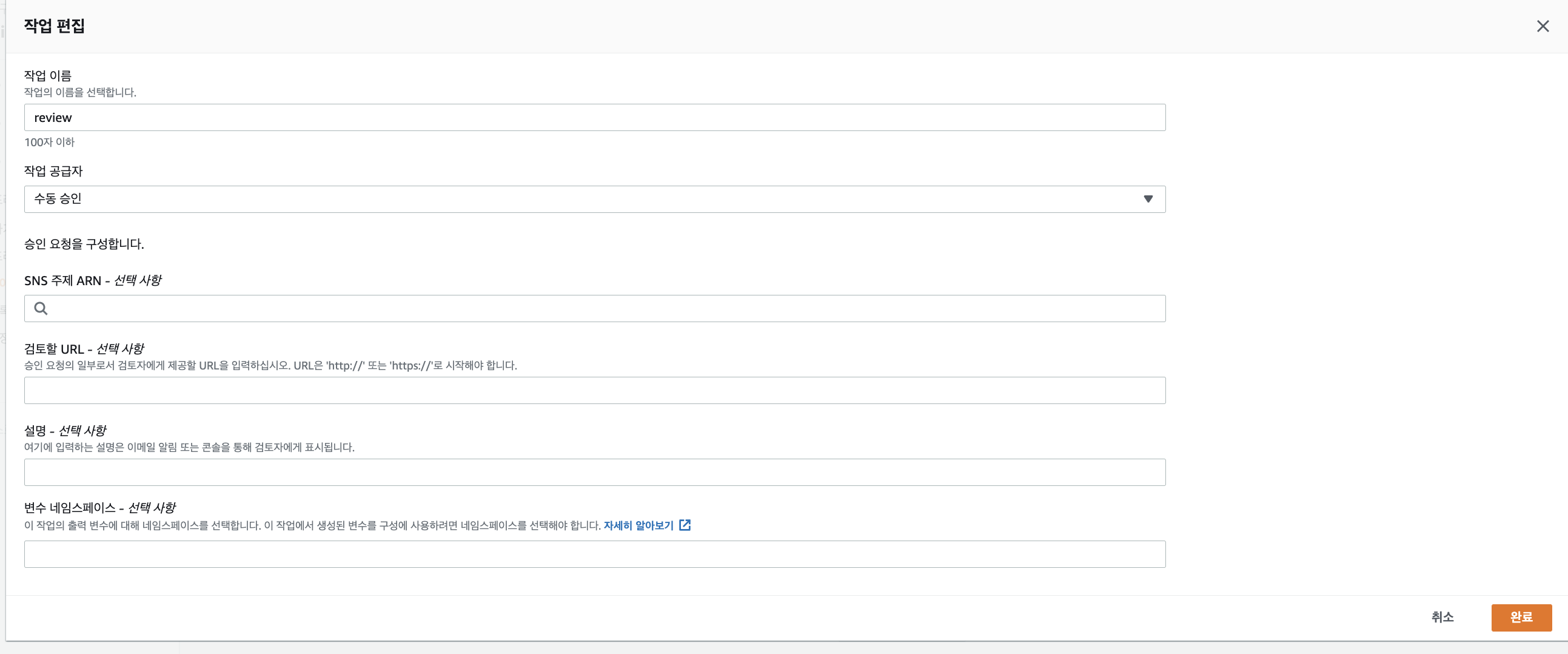Screen dimensions: 1568x654
Task: Click the '작업 편집' dialog title
Action: [54, 25]
